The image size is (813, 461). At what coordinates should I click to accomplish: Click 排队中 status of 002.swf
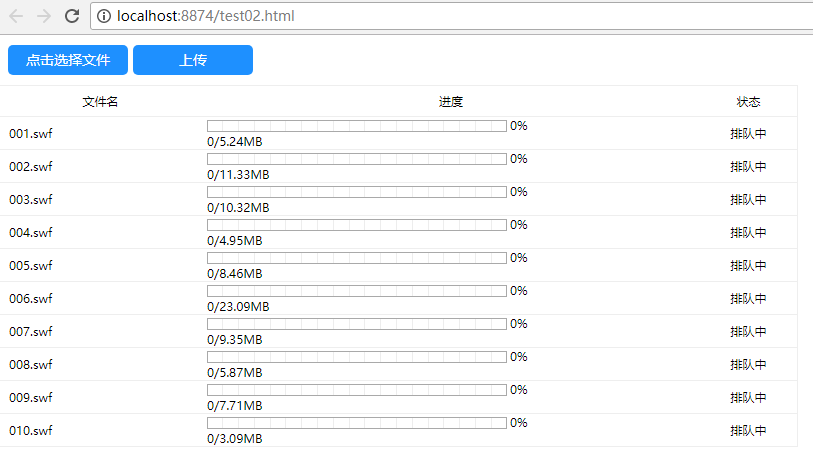pyautogui.click(x=748, y=167)
